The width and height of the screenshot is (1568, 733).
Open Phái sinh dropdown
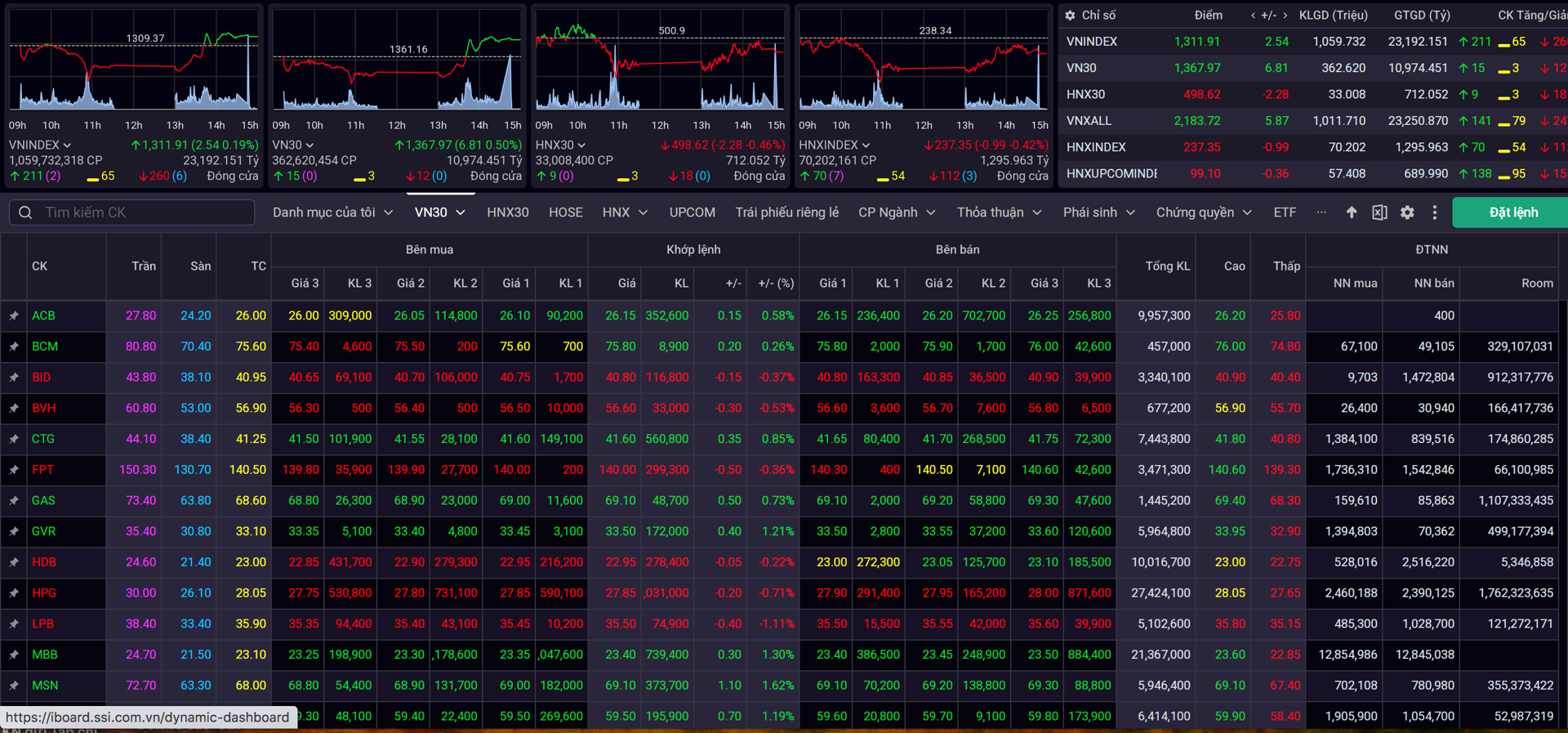[x=1098, y=212]
